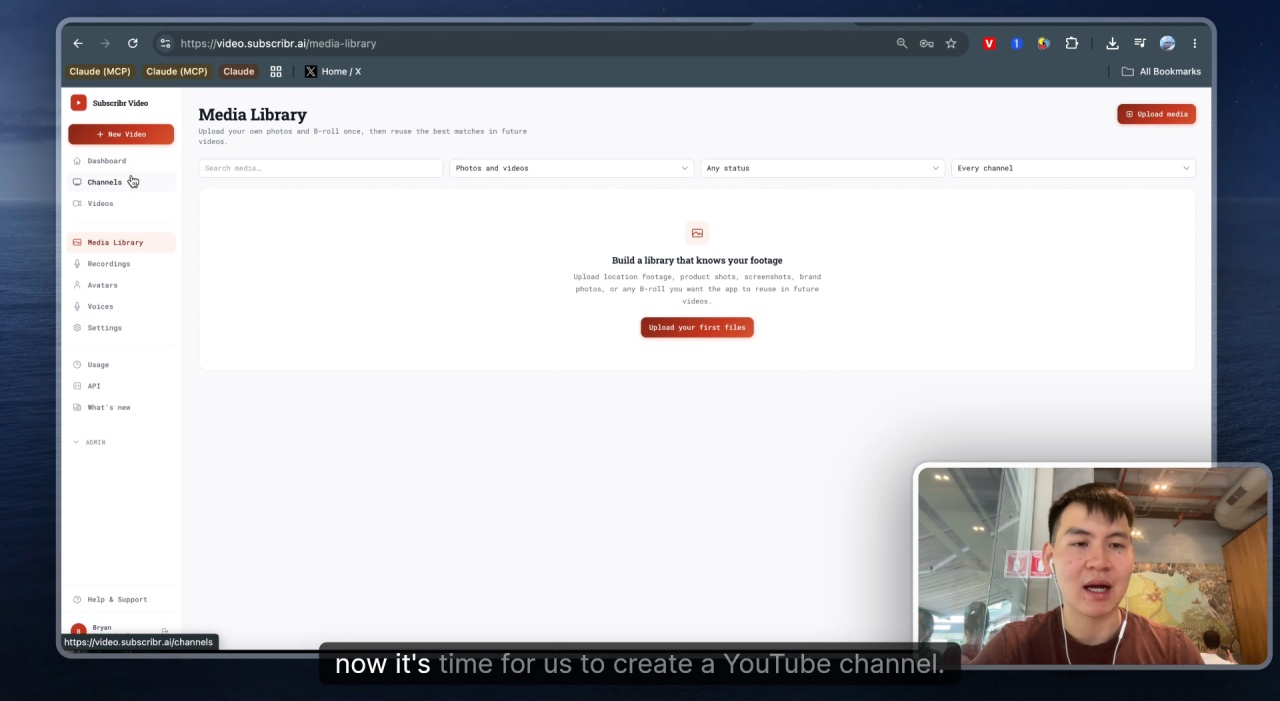Click Upload your first files button
This screenshot has width=1280, height=701.
point(697,327)
